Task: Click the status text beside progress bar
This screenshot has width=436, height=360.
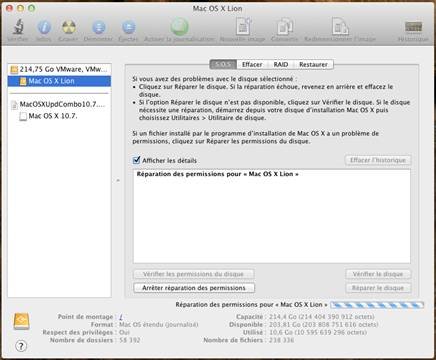Action: click(252, 305)
